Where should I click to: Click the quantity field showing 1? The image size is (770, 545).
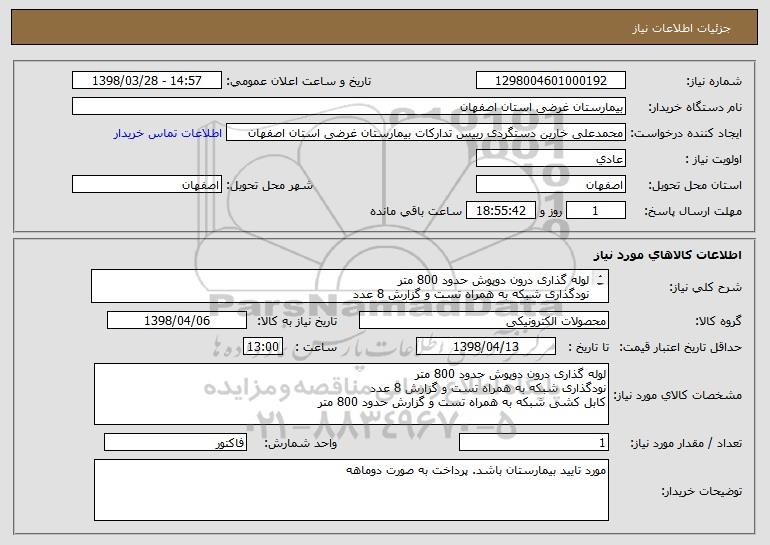[x=534, y=443]
